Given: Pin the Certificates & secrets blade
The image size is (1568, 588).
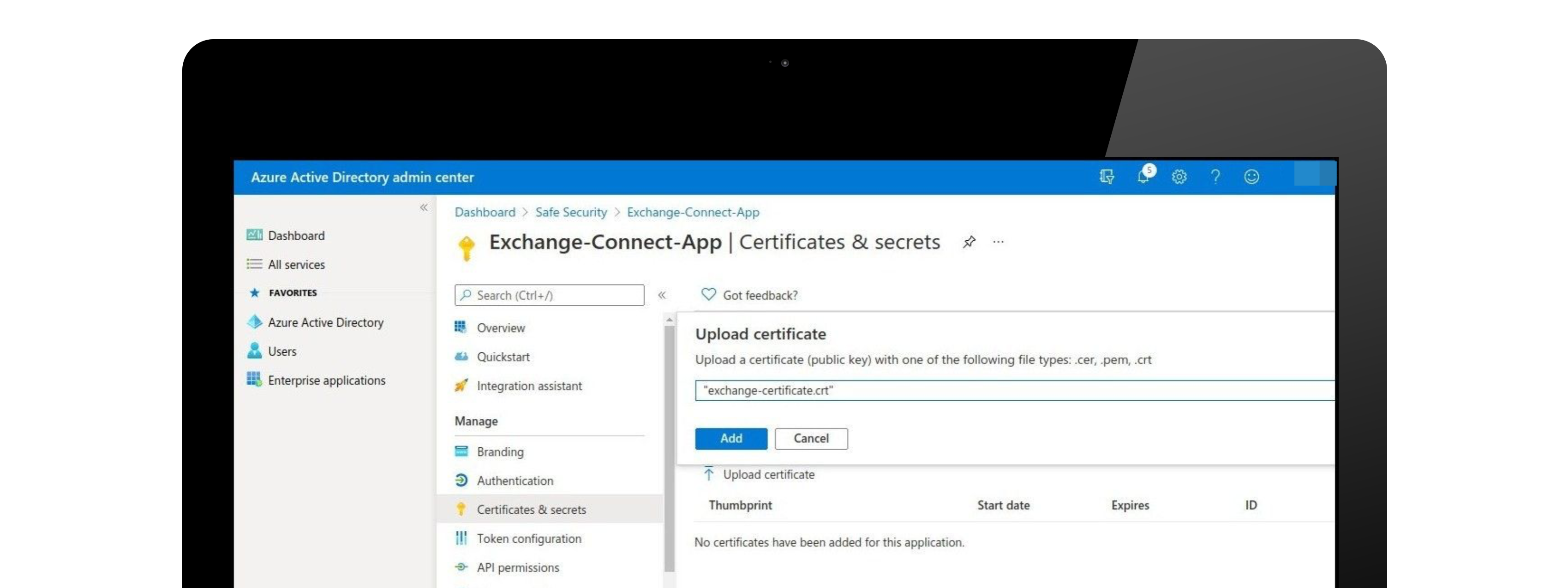Looking at the screenshot, I should [969, 242].
